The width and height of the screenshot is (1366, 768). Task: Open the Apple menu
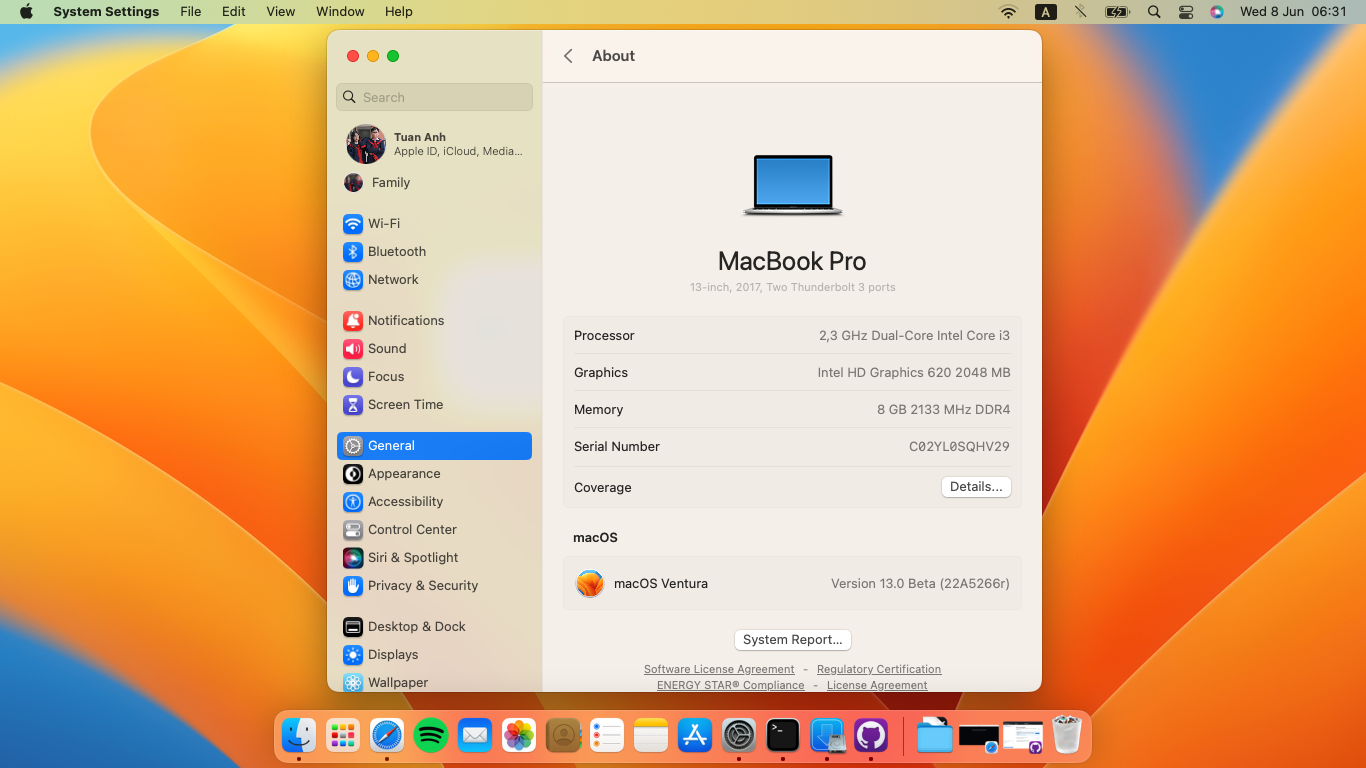point(26,12)
